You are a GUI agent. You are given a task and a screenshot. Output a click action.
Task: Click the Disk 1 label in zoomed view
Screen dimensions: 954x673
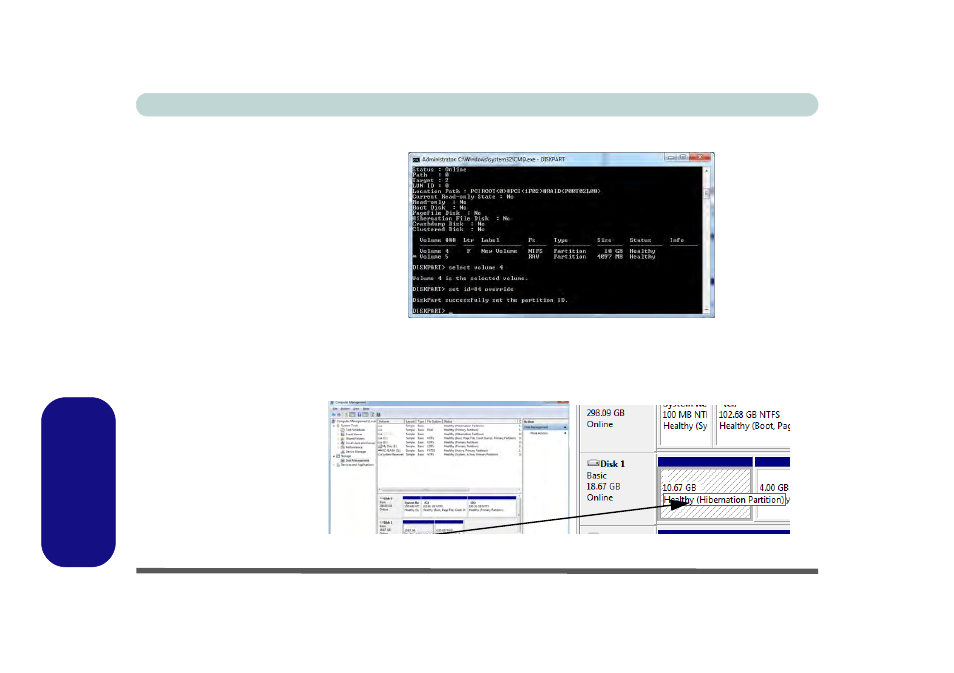607,464
